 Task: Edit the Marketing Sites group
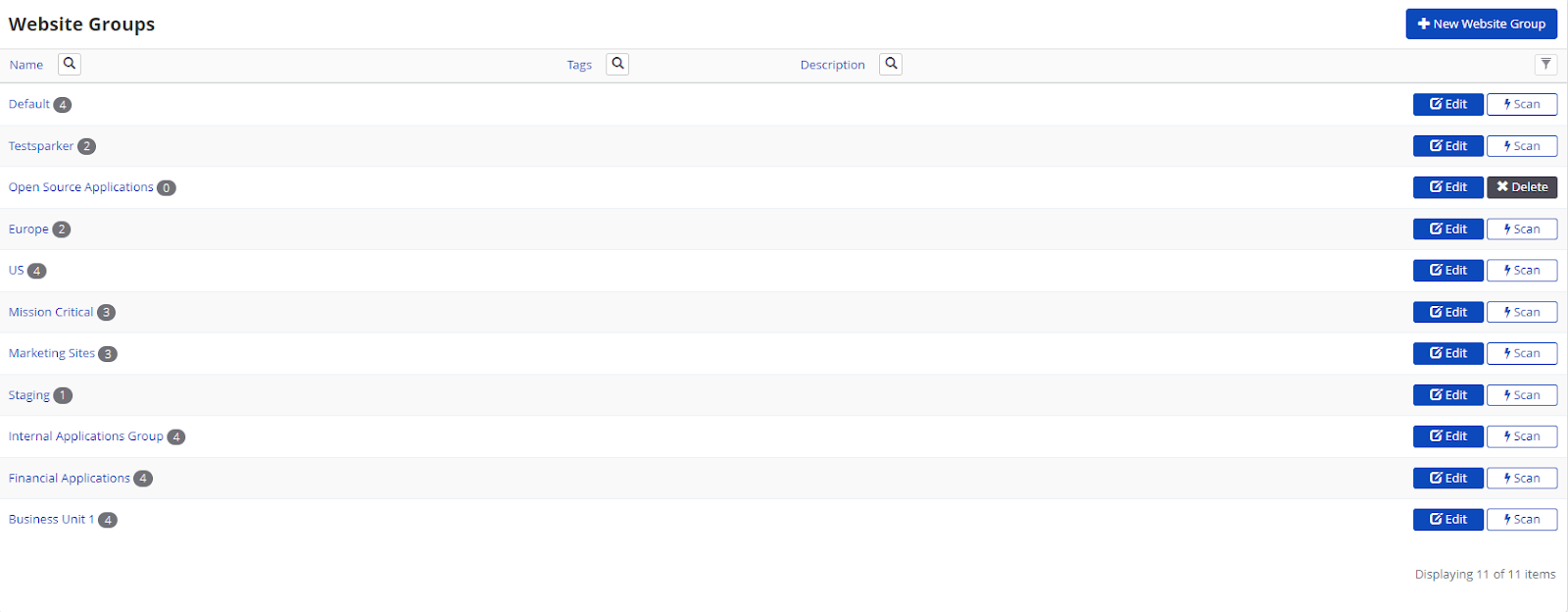[1448, 353]
